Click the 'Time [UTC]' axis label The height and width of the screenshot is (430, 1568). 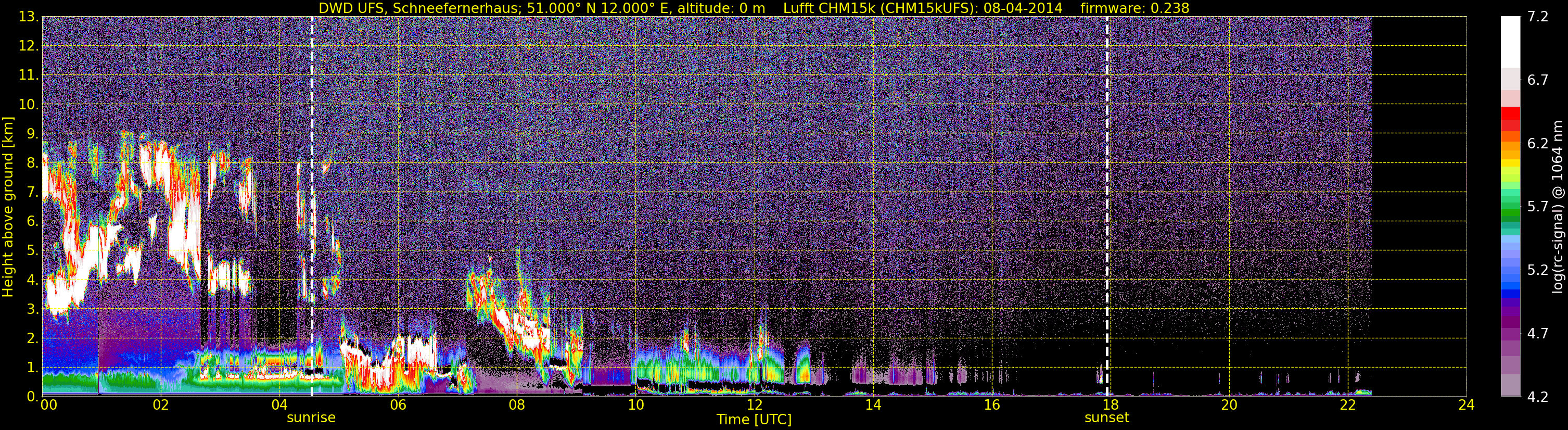[x=754, y=420]
